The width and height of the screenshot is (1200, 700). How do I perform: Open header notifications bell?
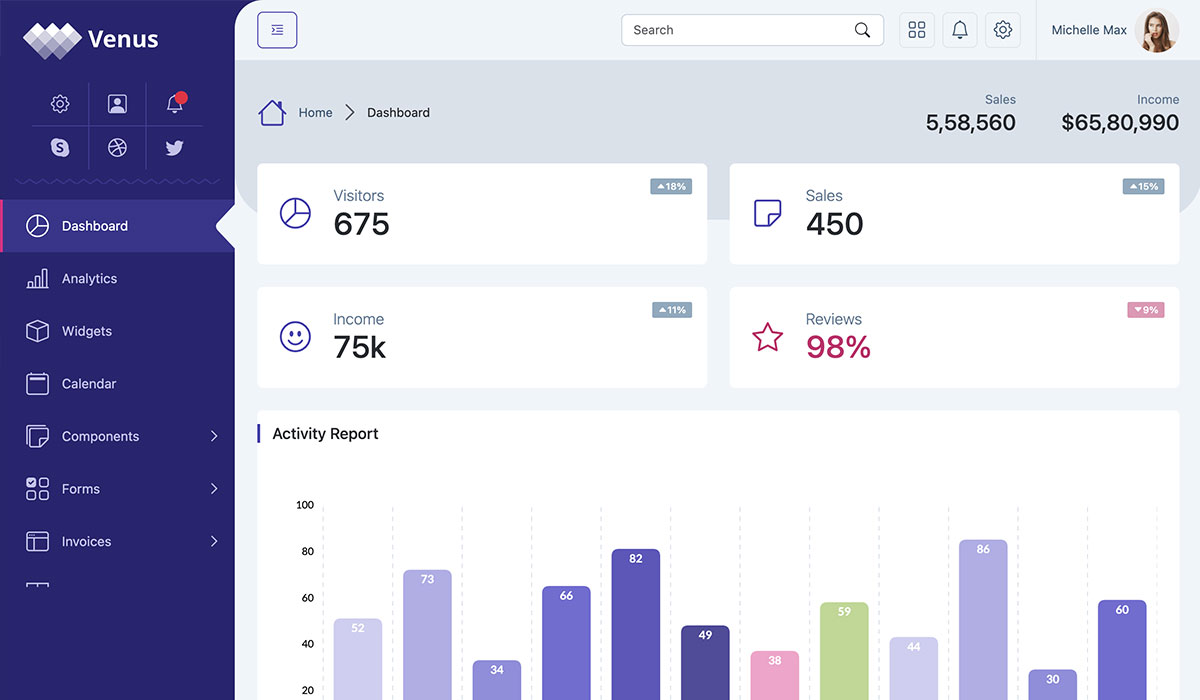(960, 30)
